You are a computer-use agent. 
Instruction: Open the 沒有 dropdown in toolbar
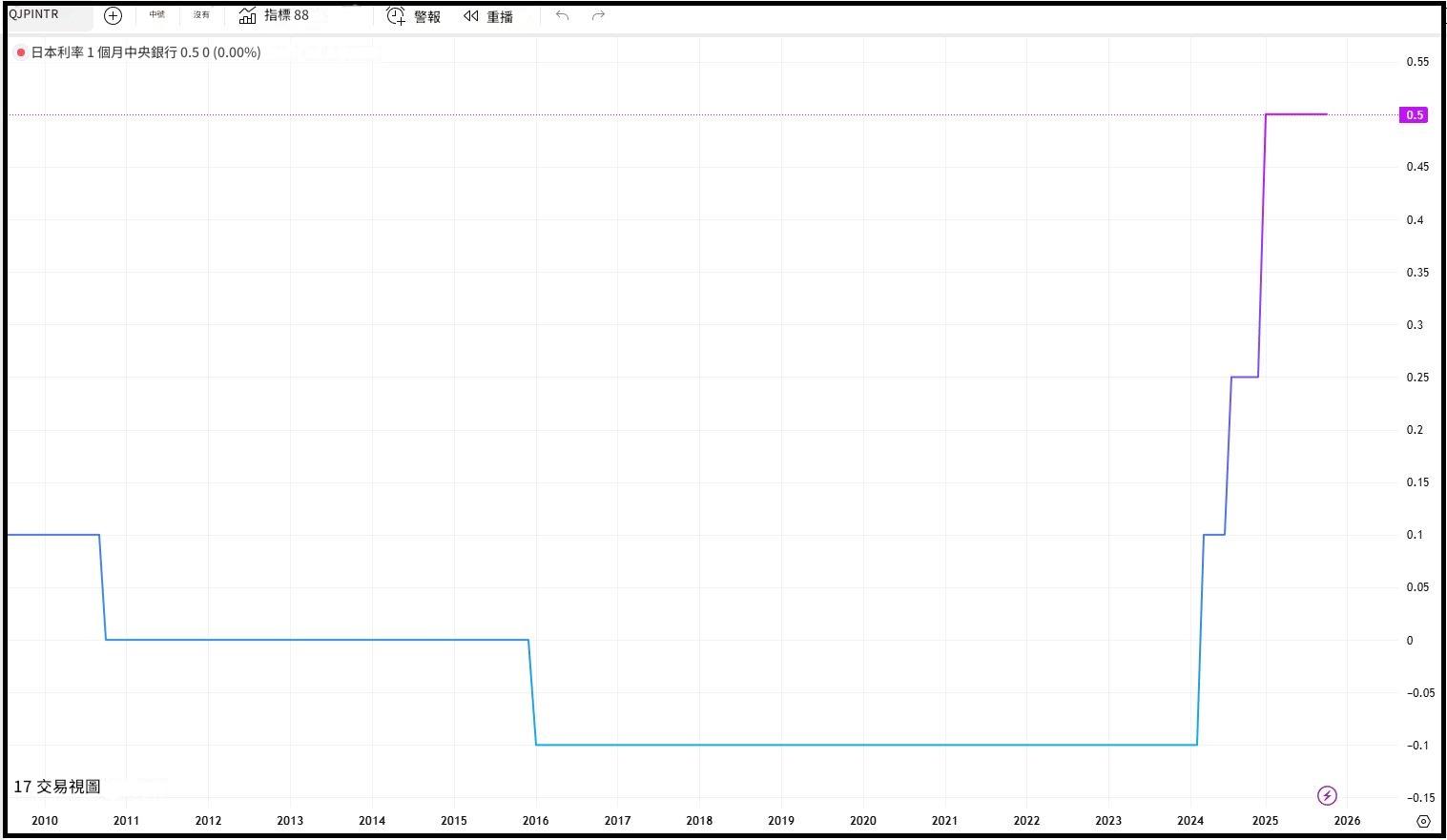(x=201, y=15)
